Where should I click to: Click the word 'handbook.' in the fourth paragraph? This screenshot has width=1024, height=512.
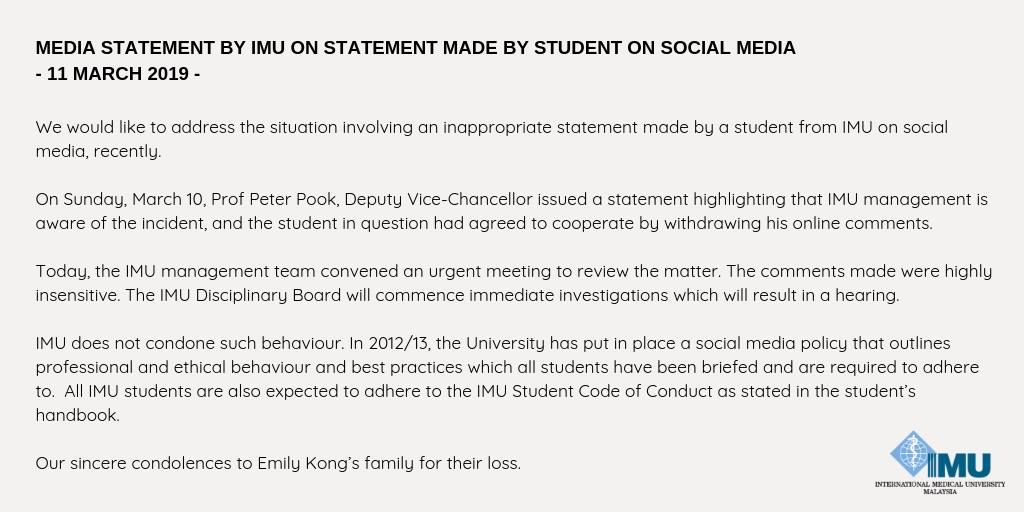[x=78, y=415]
